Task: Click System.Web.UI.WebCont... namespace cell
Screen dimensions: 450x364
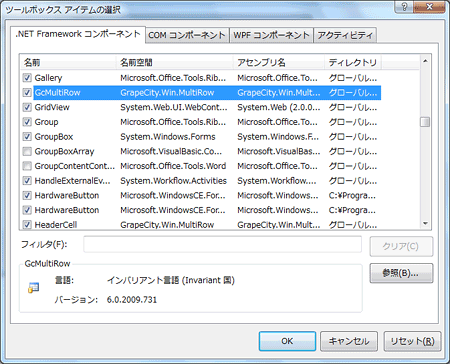Action: pos(174,107)
